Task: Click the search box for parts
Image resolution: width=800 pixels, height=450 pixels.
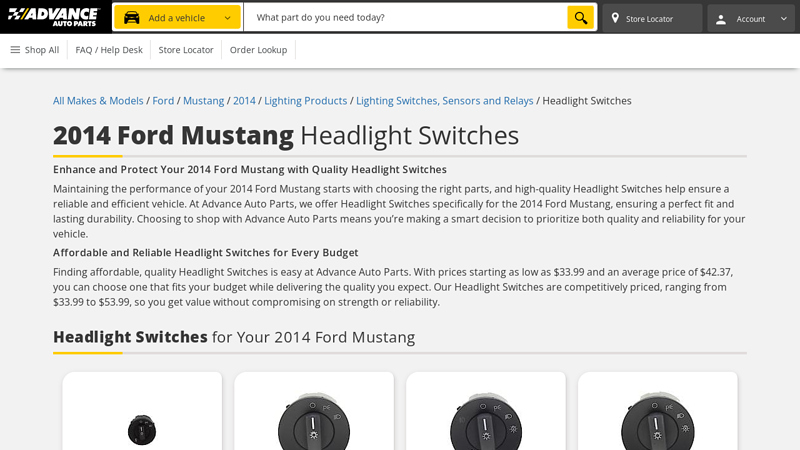Action: (406, 17)
